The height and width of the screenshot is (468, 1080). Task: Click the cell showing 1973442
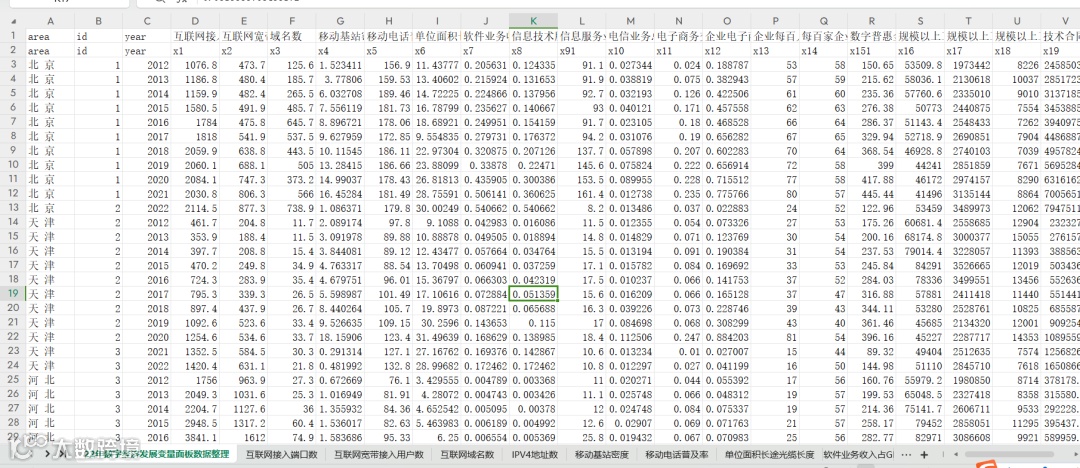pos(968,65)
